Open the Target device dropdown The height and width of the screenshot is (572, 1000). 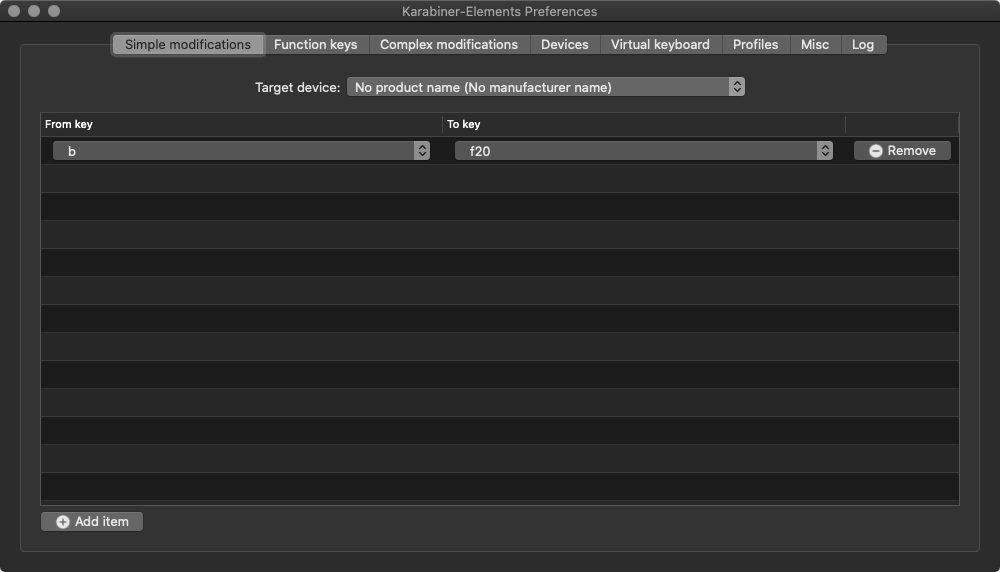tap(546, 87)
